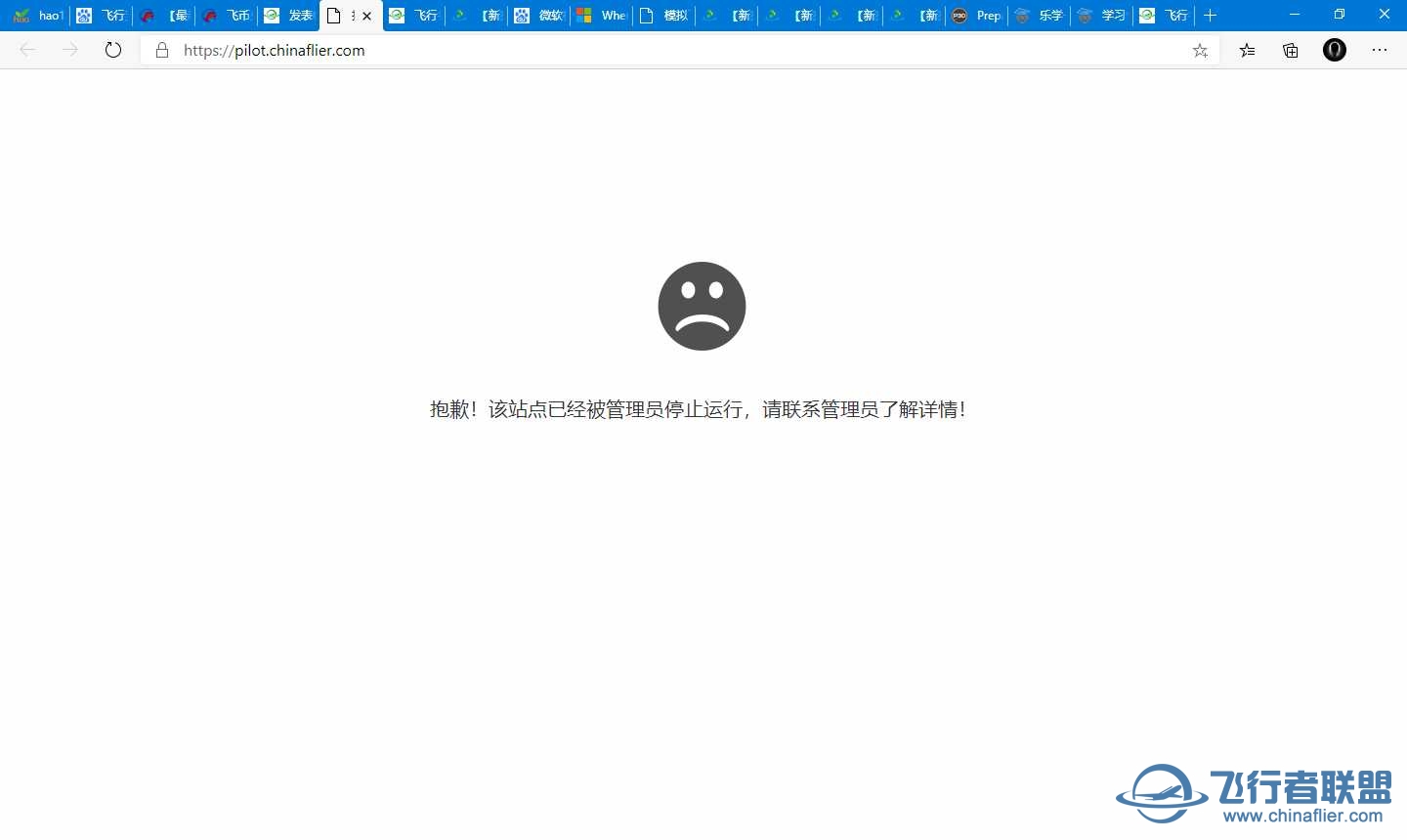Click the browser profile avatar icon

1335,50
